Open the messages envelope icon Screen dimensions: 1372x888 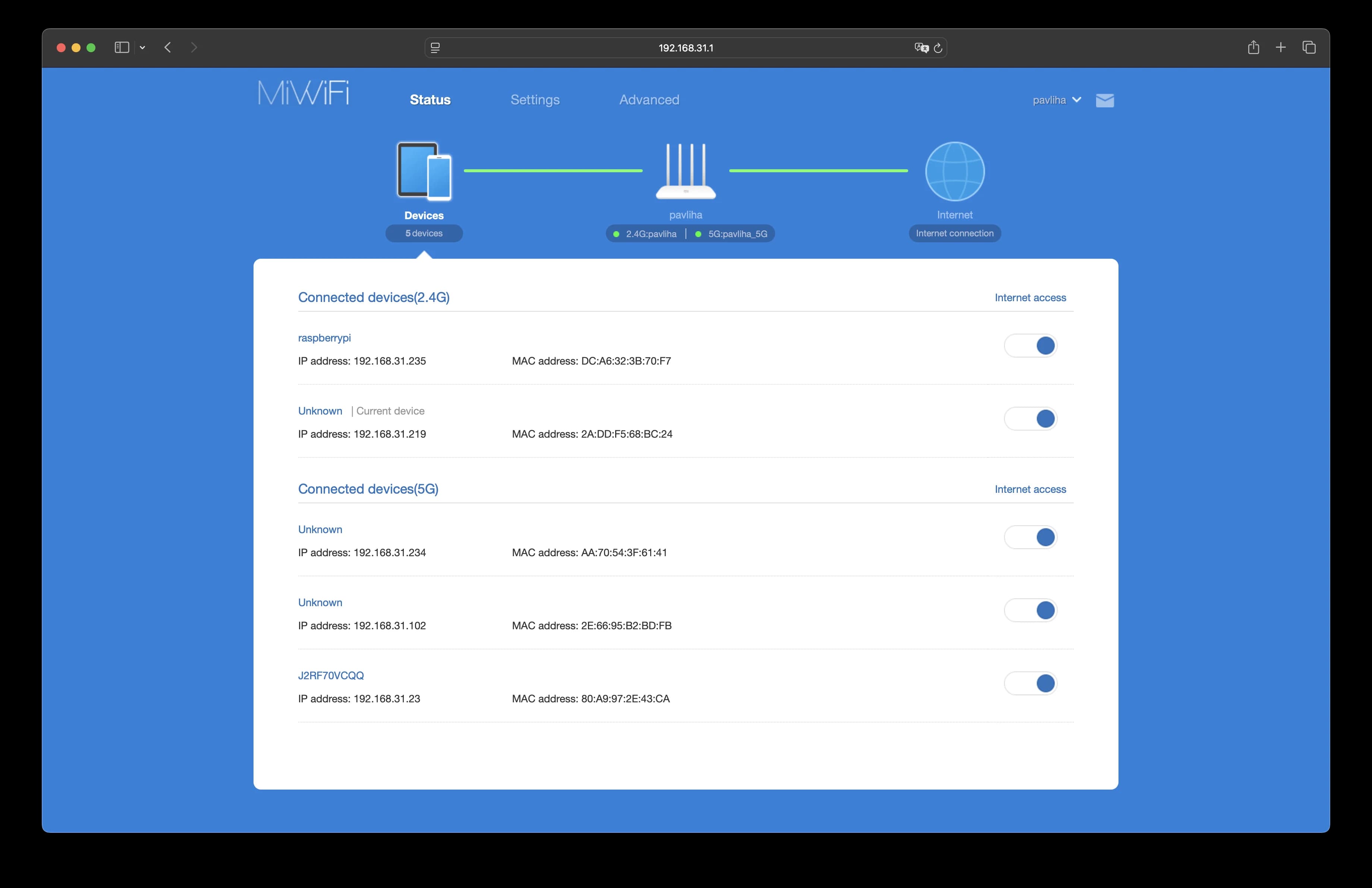[1105, 100]
